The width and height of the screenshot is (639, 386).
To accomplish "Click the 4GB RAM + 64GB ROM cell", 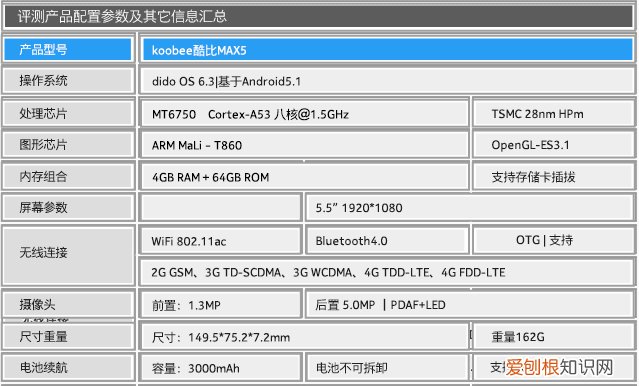I will coord(304,176).
